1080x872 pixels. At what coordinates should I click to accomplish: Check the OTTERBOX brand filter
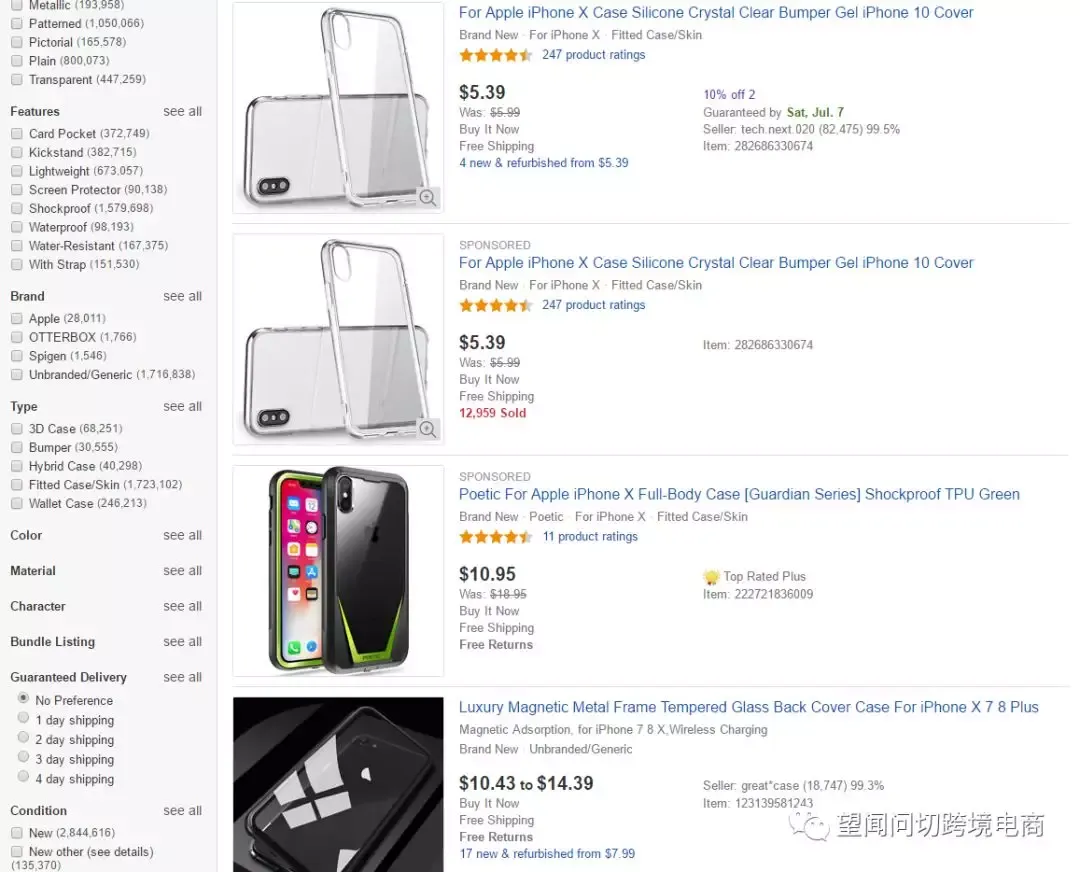click(x=17, y=337)
